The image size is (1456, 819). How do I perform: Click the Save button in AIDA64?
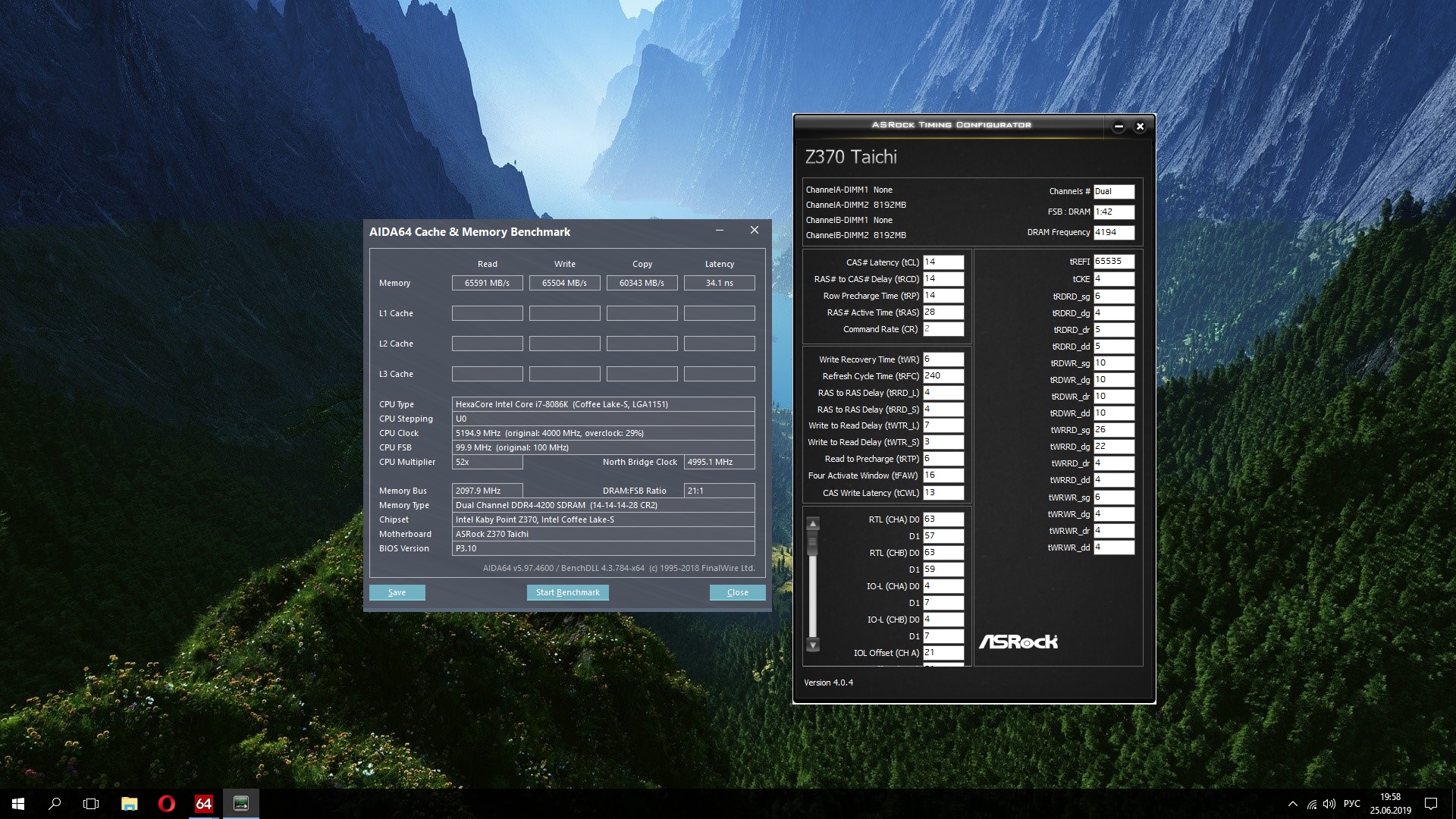(397, 592)
